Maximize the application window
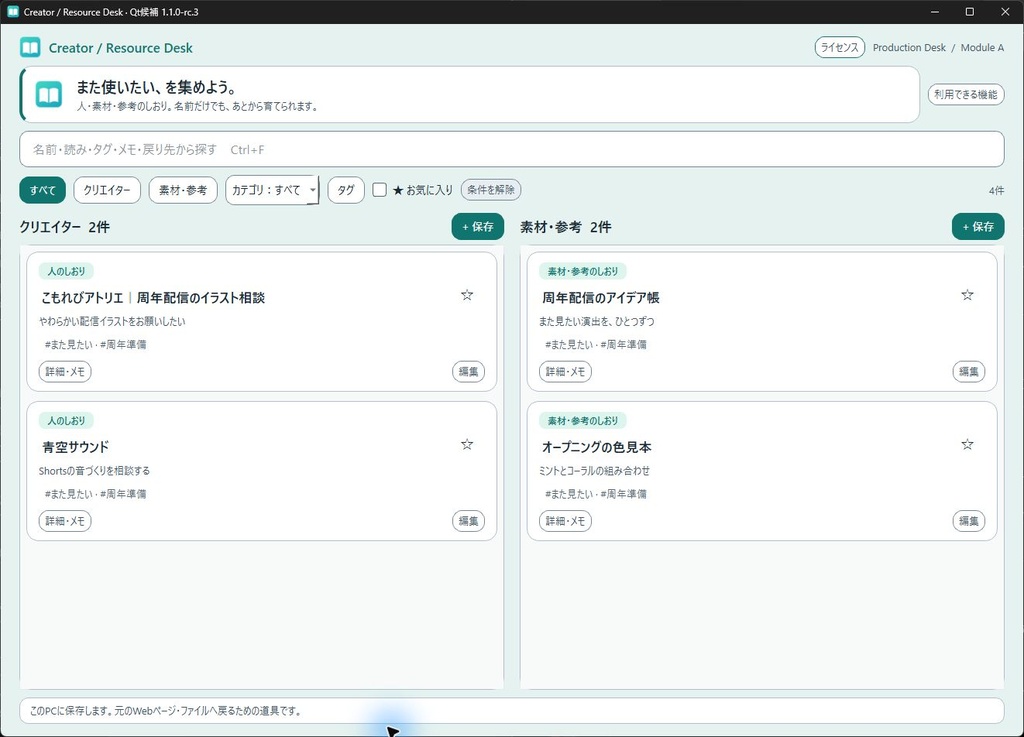 970,12
